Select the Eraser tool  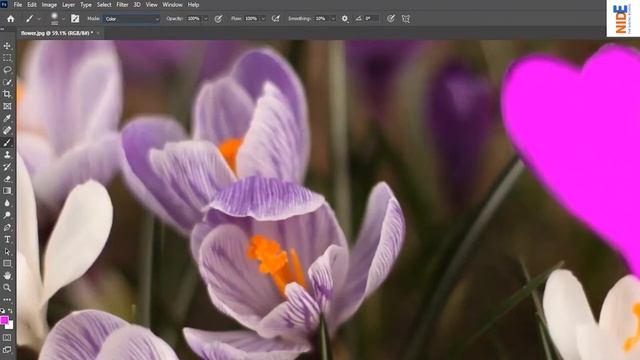7,179
